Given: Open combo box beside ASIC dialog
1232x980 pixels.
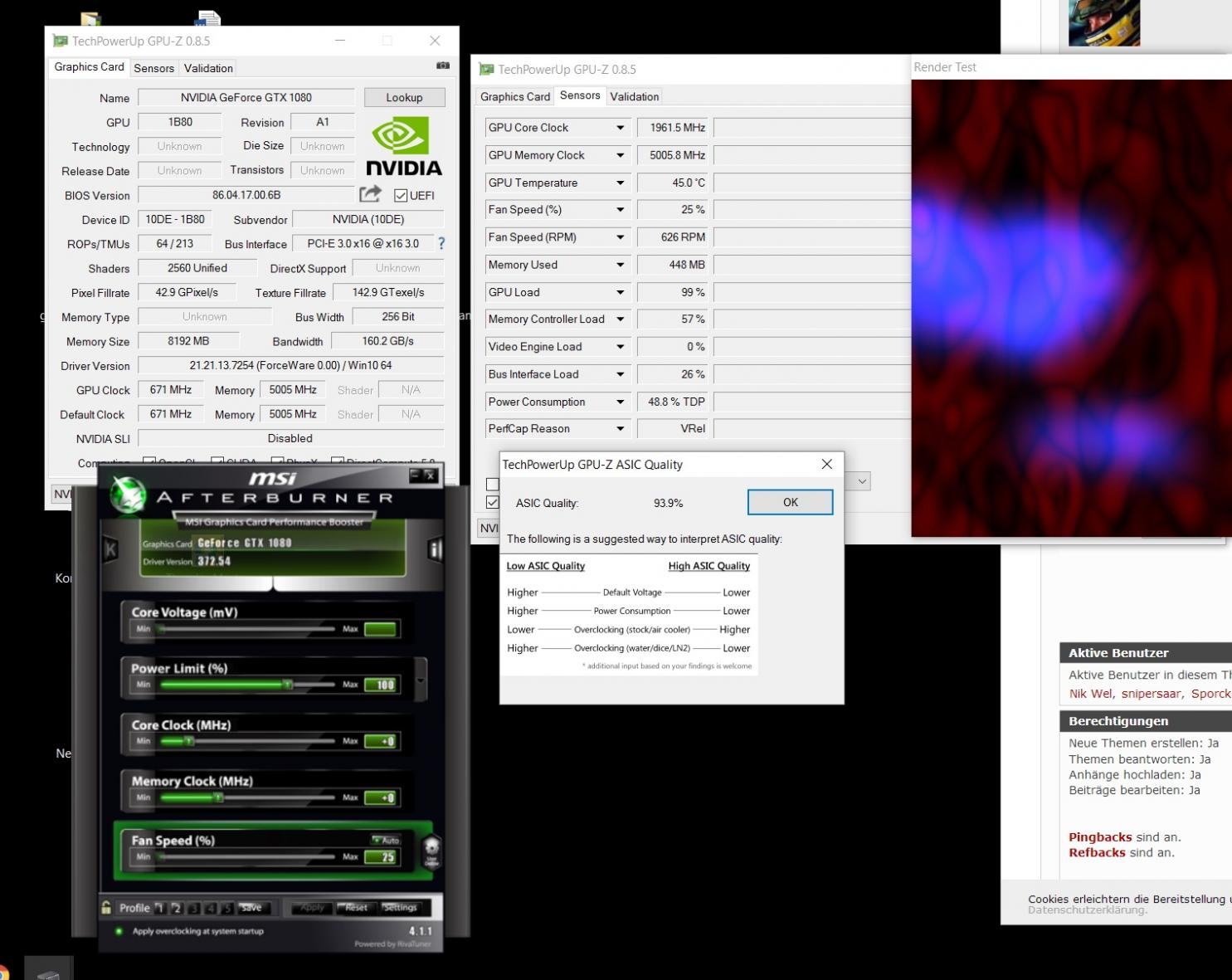Looking at the screenshot, I should tap(862, 481).
